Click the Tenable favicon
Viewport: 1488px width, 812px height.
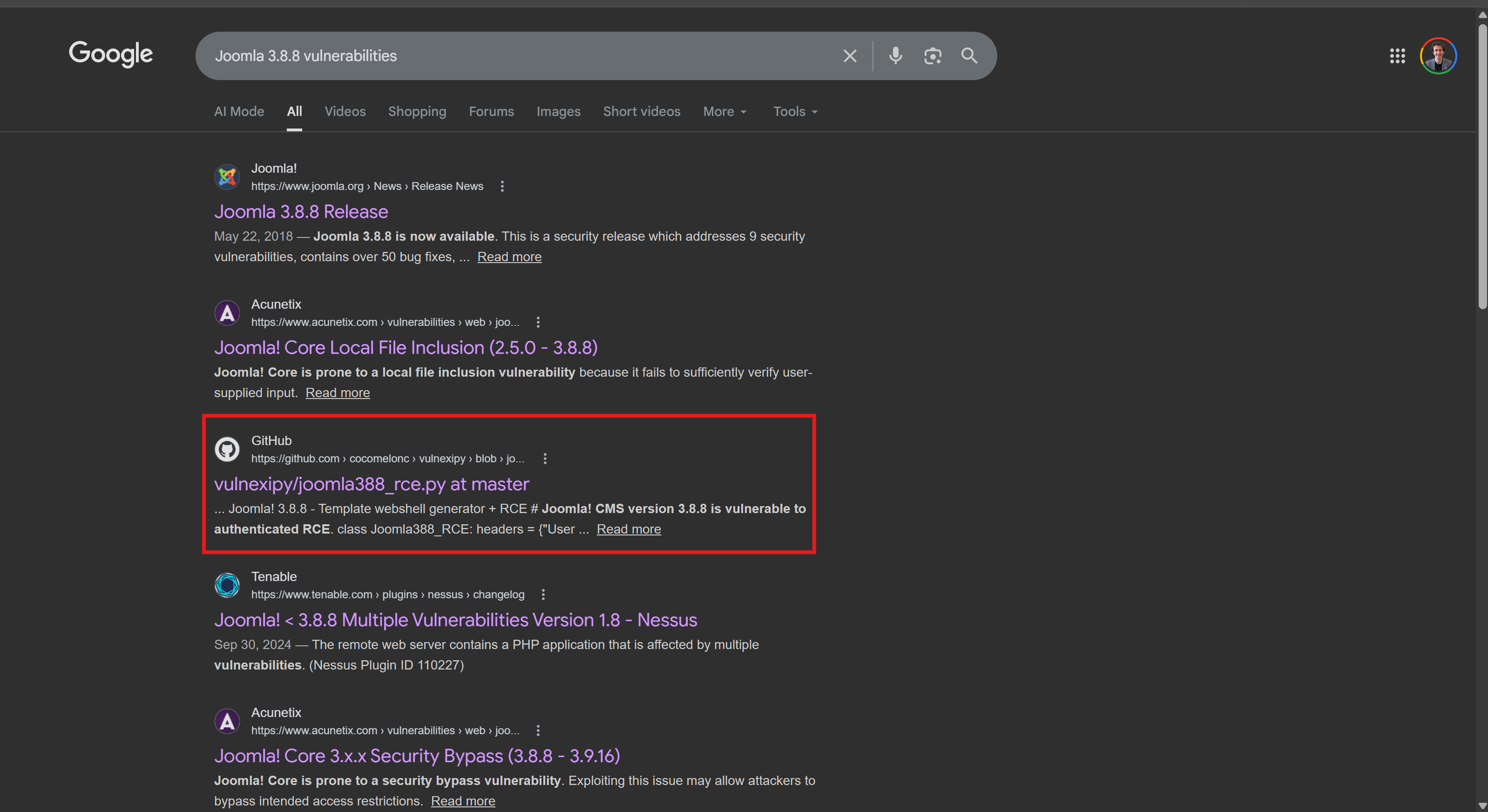tap(227, 585)
